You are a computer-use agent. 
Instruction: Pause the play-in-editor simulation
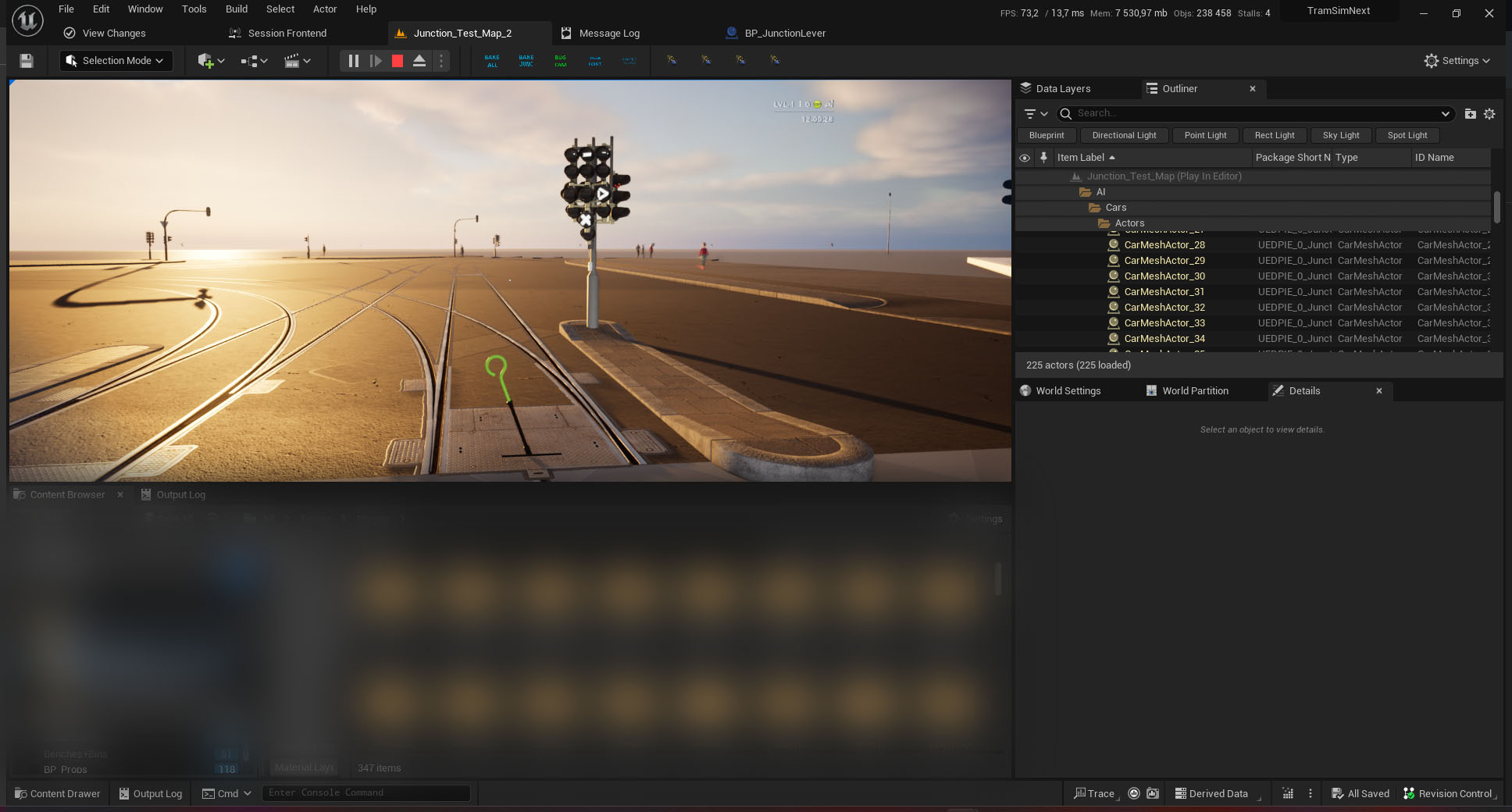(x=353, y=61)
